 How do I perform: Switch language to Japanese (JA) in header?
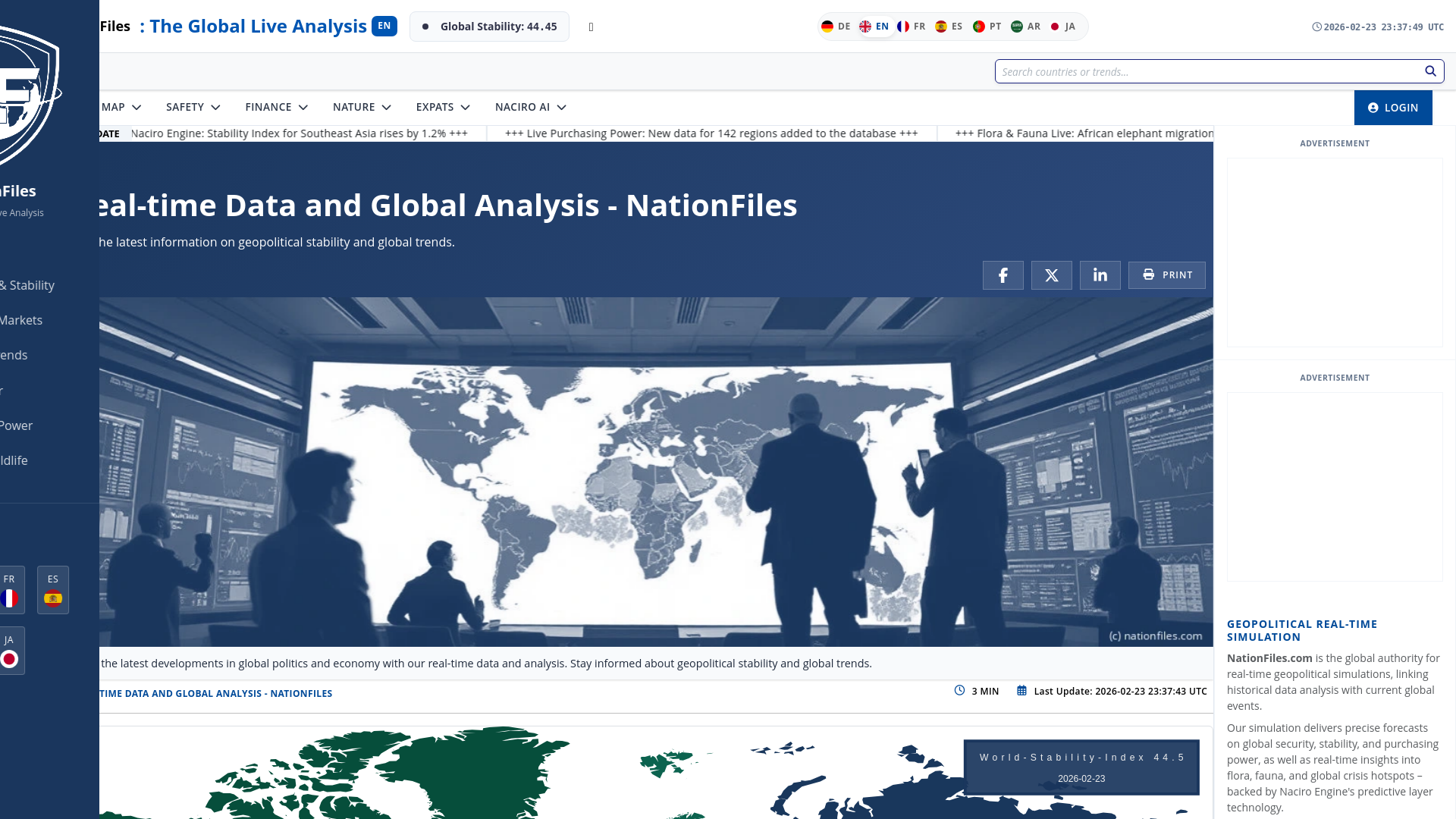coord(1062,27)
